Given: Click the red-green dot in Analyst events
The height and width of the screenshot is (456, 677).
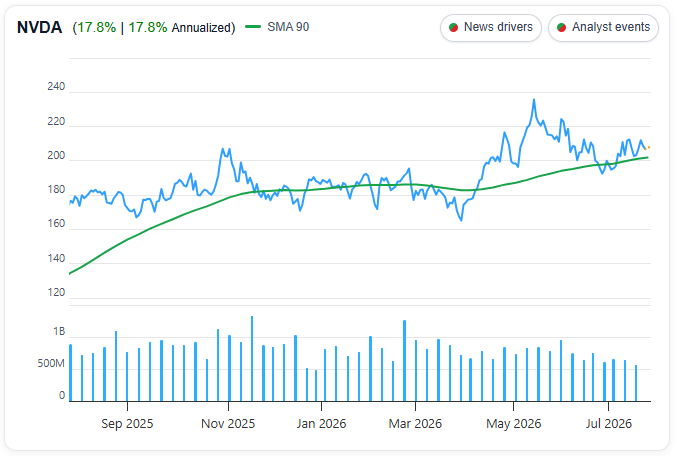Looking at the screenshot, I should click(x=561, y=28).
